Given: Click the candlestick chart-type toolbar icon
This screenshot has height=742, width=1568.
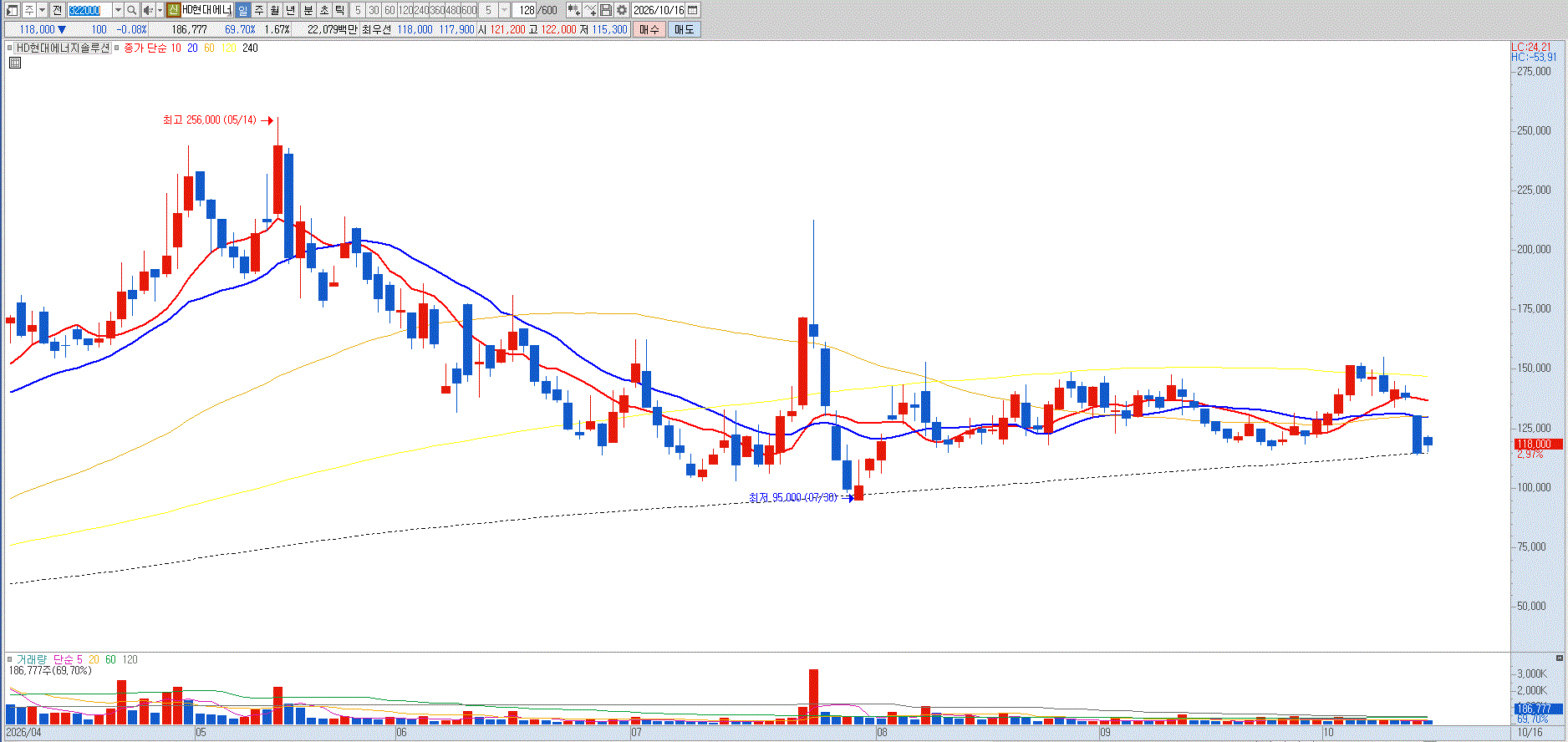Looking at the screenshot, I should coord(573,10).
